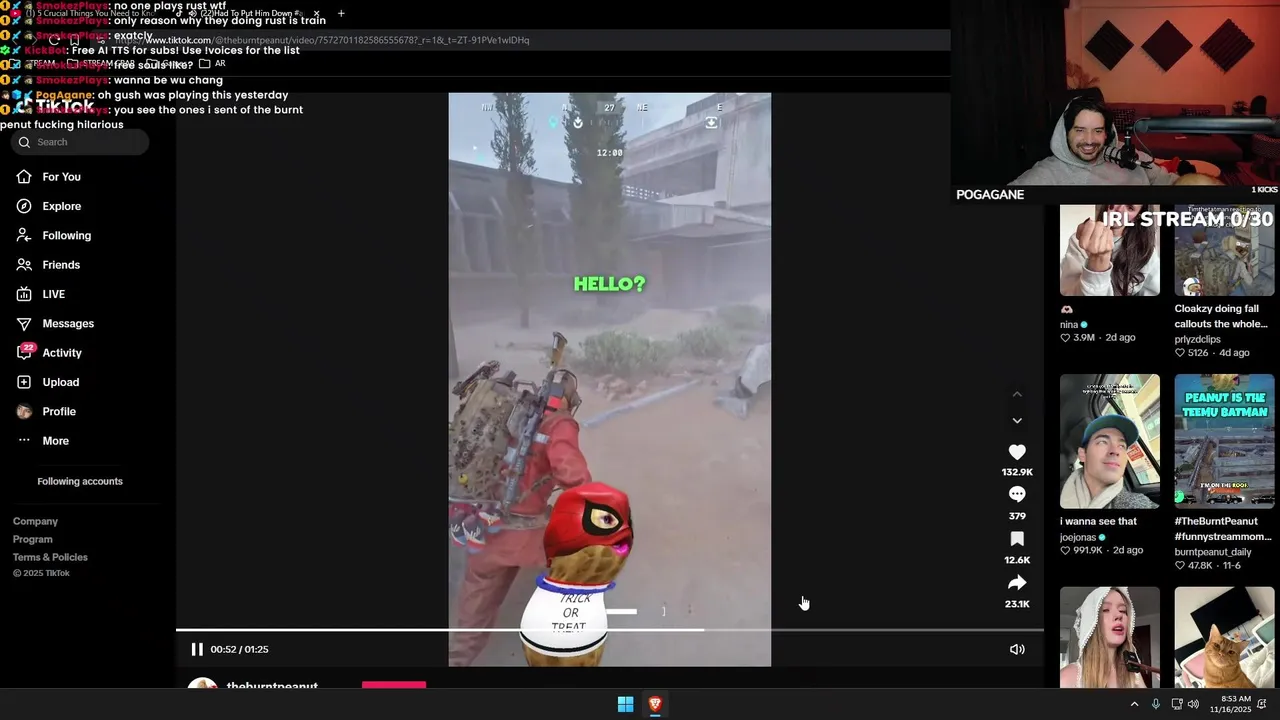The height and width of the screenshot is (720, 1280).
Task: Click theburntpeanut avatar below video
Action: 203,685
